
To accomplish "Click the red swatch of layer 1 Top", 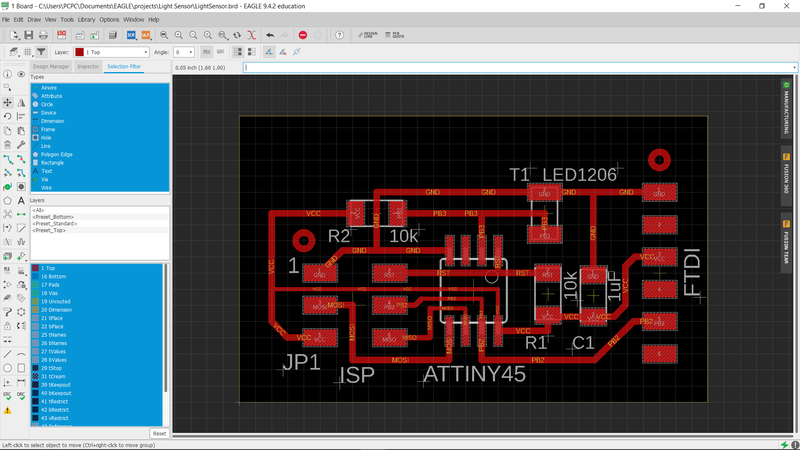I will [35, 268].
